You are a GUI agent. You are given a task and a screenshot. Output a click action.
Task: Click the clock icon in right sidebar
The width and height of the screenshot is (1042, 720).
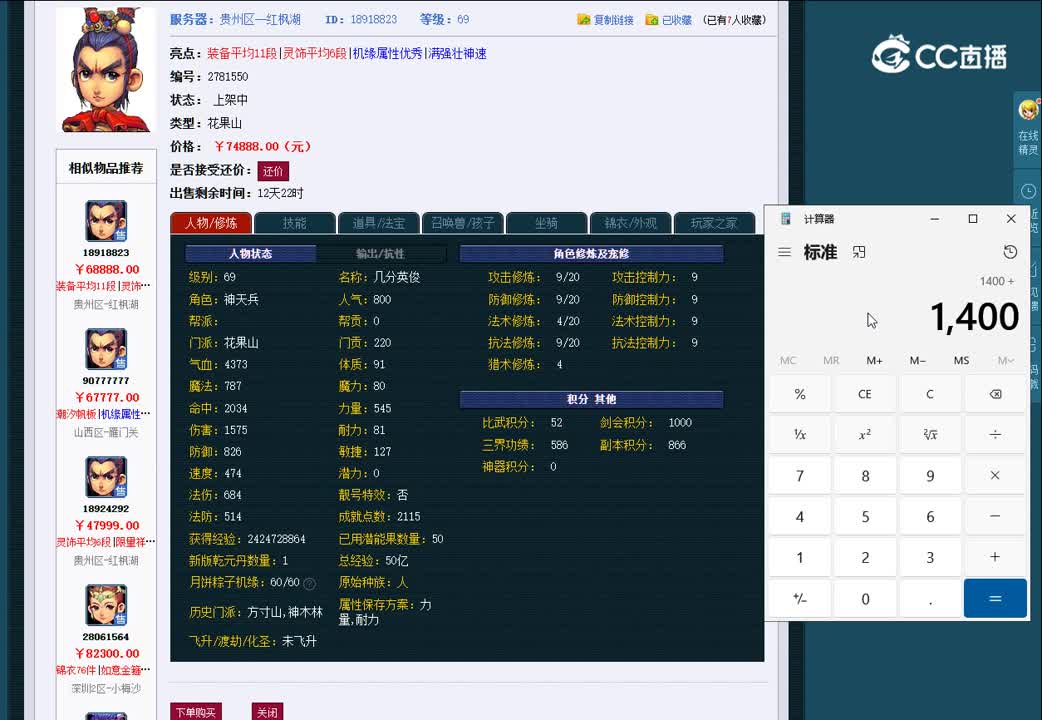pos(1028,191)
